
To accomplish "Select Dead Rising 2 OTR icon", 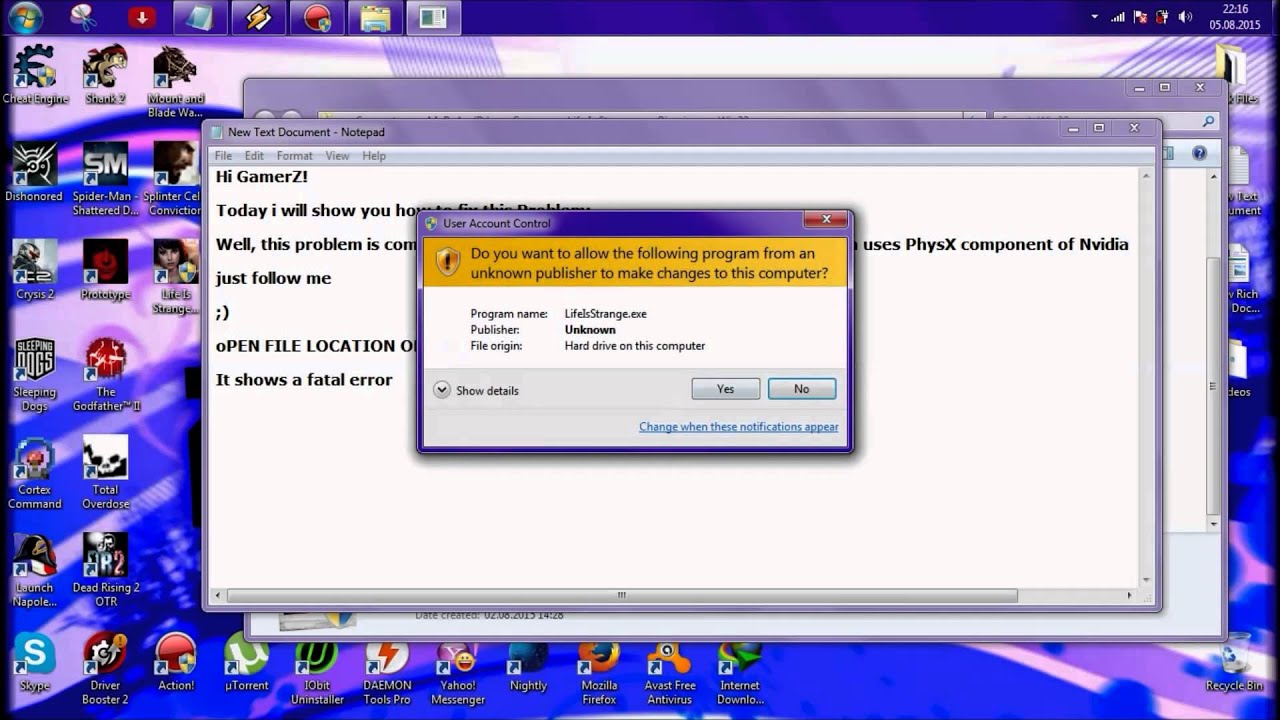I will pyautogui.click(x=105, y=570).
